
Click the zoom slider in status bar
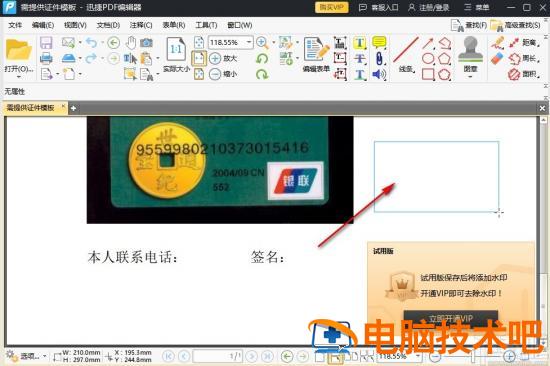(472, 357)
